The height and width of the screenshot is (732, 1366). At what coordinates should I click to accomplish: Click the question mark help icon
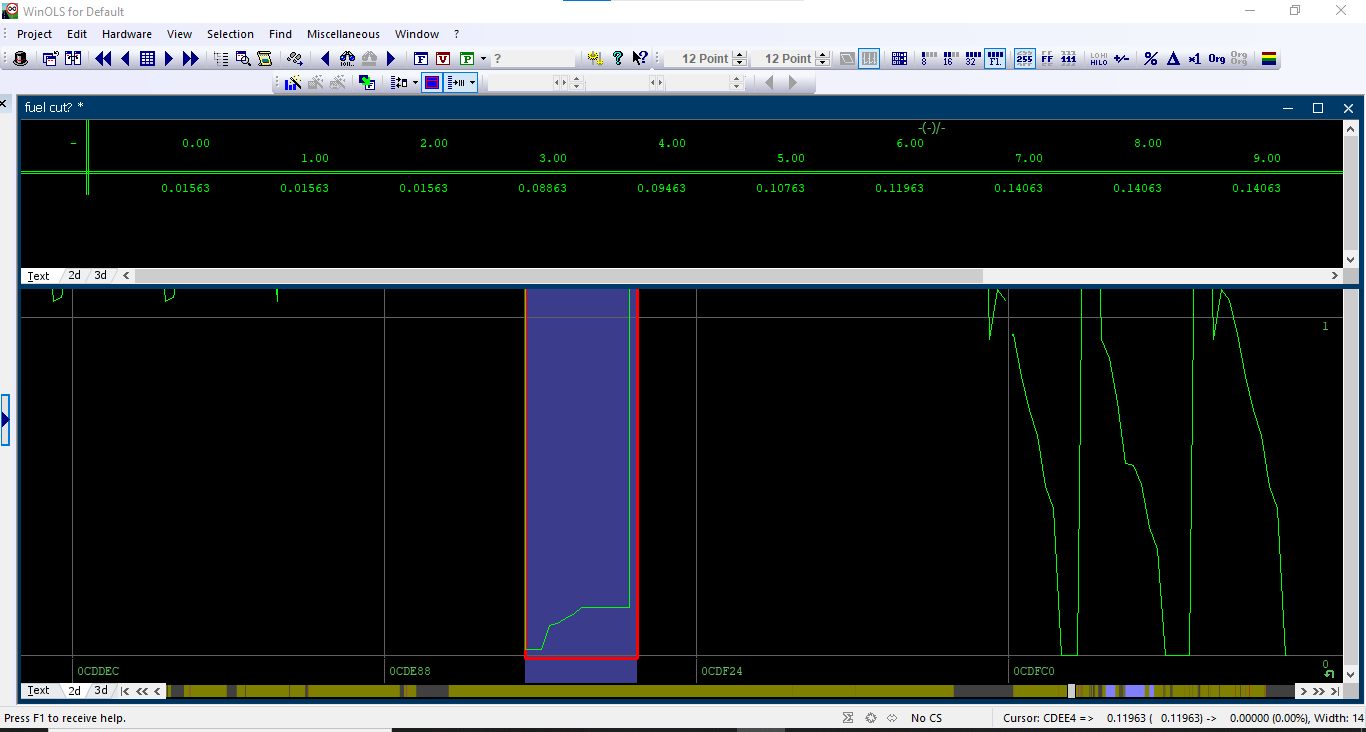(617, 59)
